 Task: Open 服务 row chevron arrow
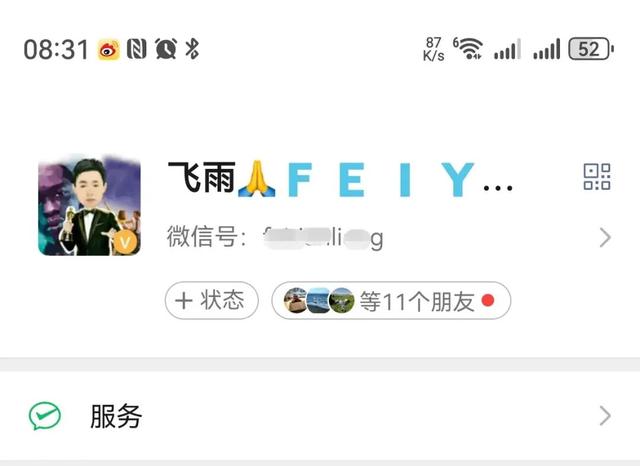(605, 416)
